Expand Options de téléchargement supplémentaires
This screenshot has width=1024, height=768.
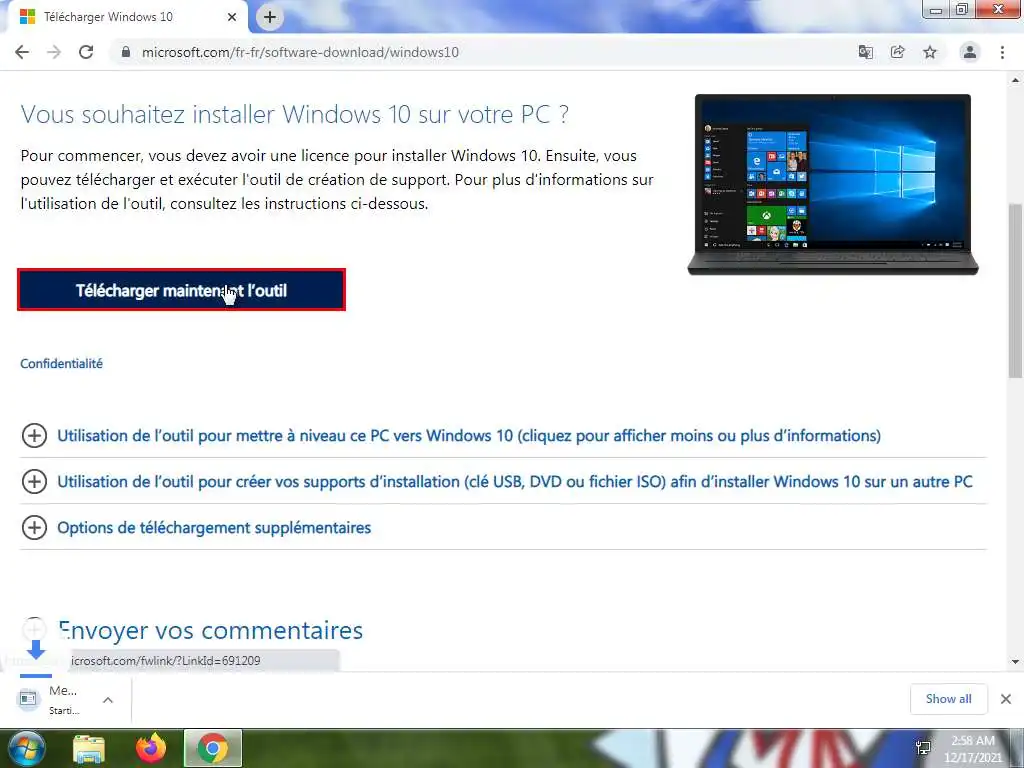point(34,528)
